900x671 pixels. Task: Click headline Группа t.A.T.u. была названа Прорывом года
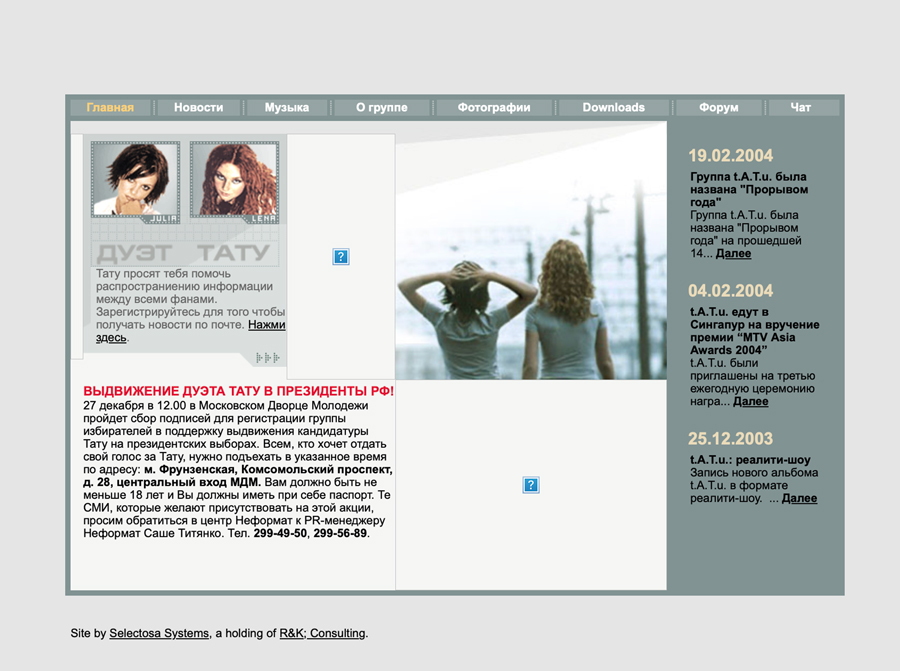pyautogui.click(x=748, y=189)
